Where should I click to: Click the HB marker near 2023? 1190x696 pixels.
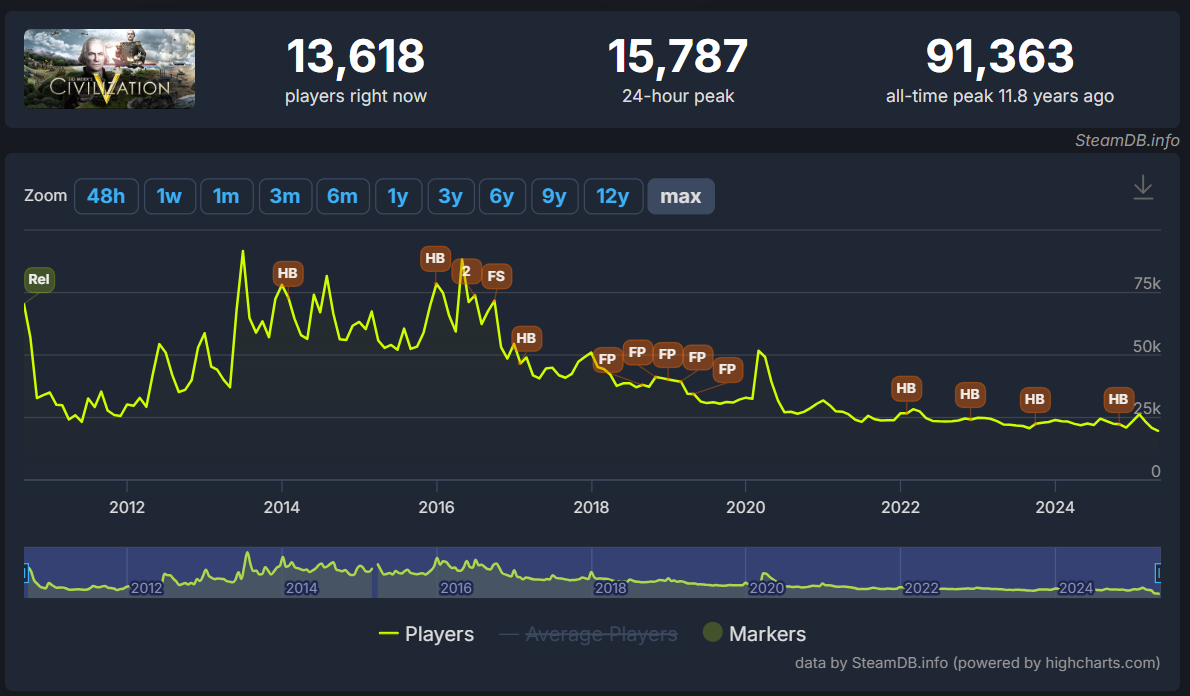pyautogui.click(x=970, y=395)
